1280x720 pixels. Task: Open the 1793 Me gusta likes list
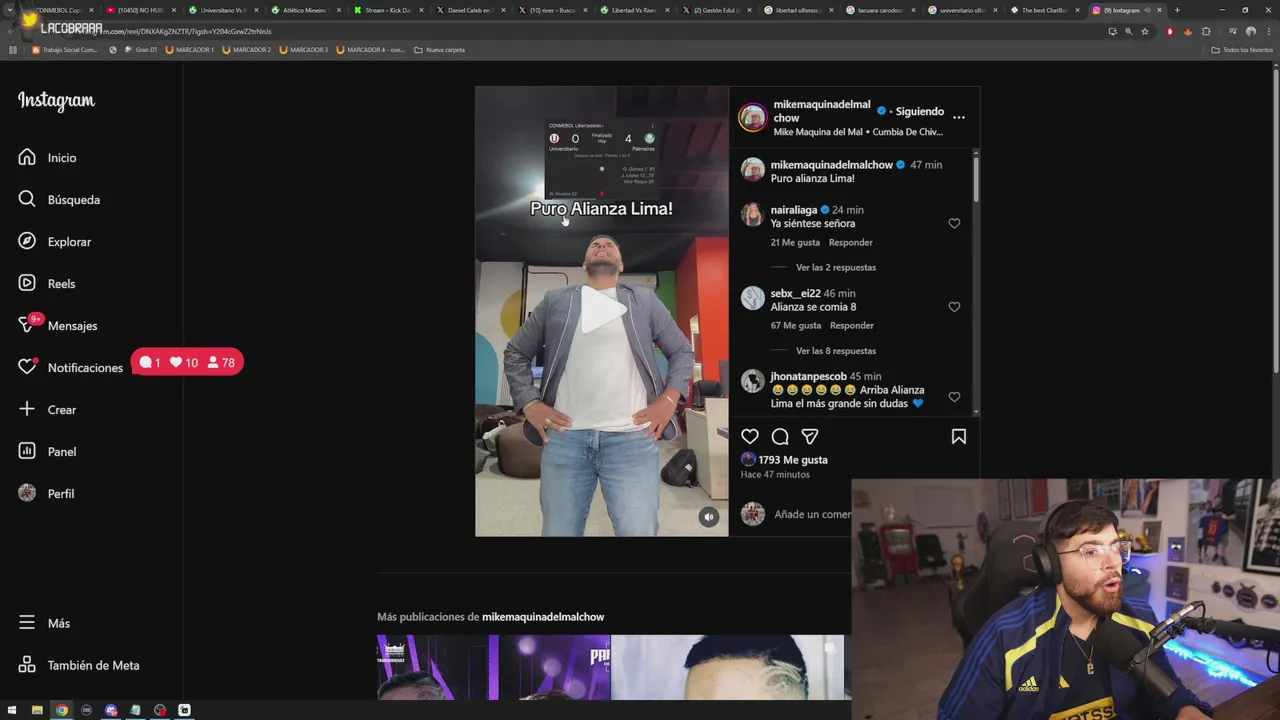(793, 460)
